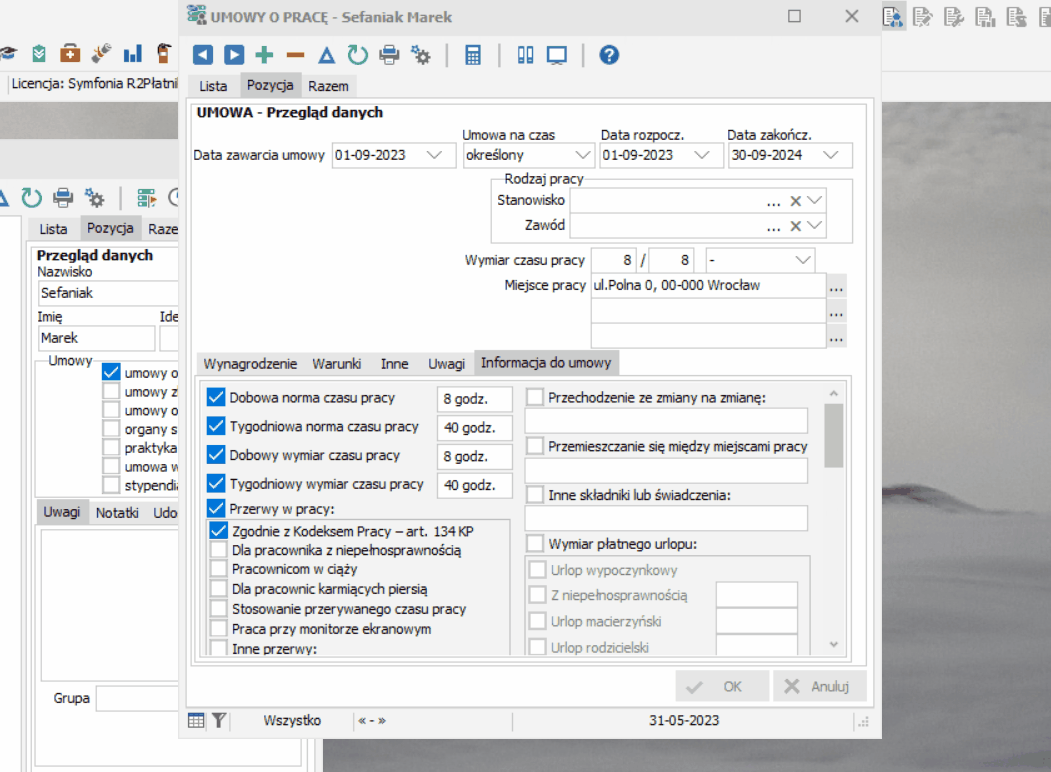The image size is (1051, 772).
Task: Expand Stanowisko dropdown arrow
Action: click(x=814, y=200)
